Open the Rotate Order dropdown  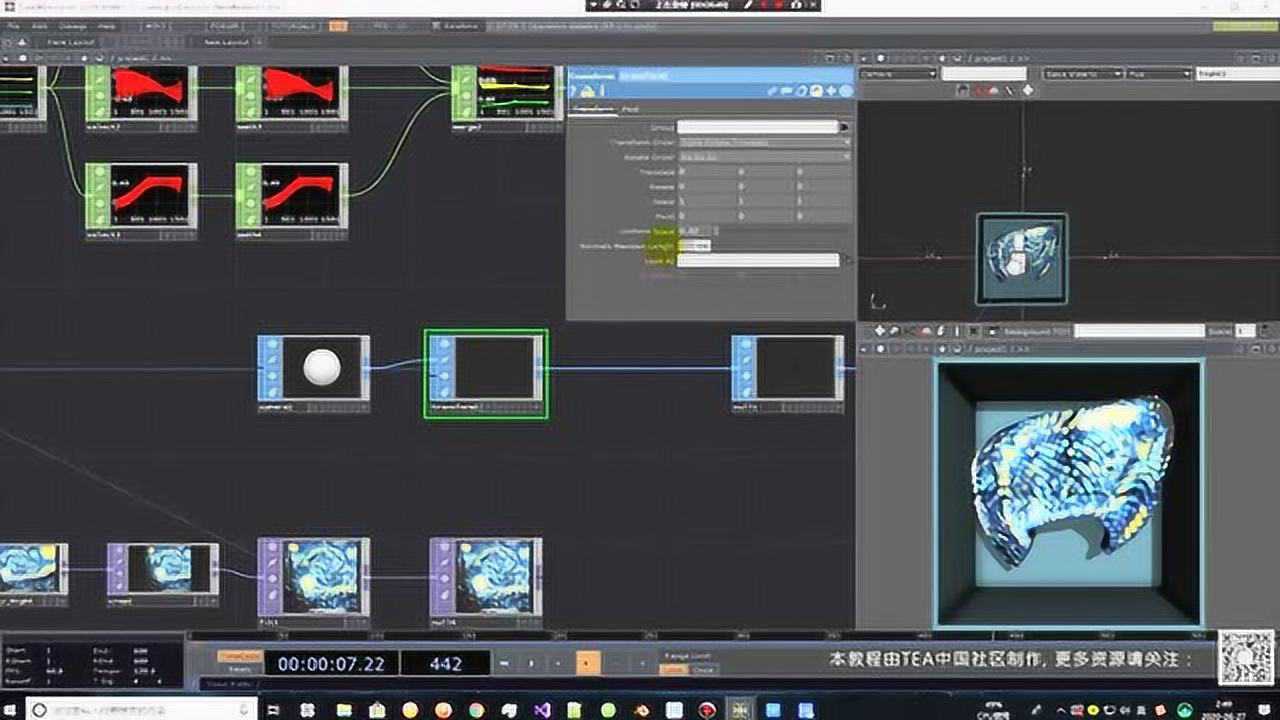pyautogui.click(x=760, y=156)
